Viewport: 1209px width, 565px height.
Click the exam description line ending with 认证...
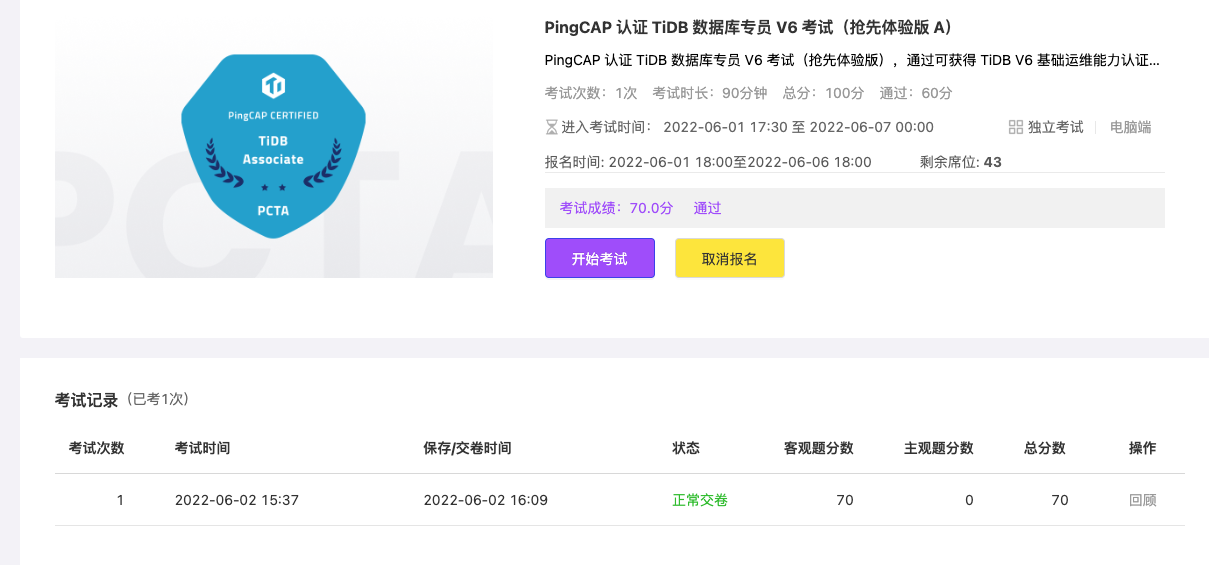853,60
